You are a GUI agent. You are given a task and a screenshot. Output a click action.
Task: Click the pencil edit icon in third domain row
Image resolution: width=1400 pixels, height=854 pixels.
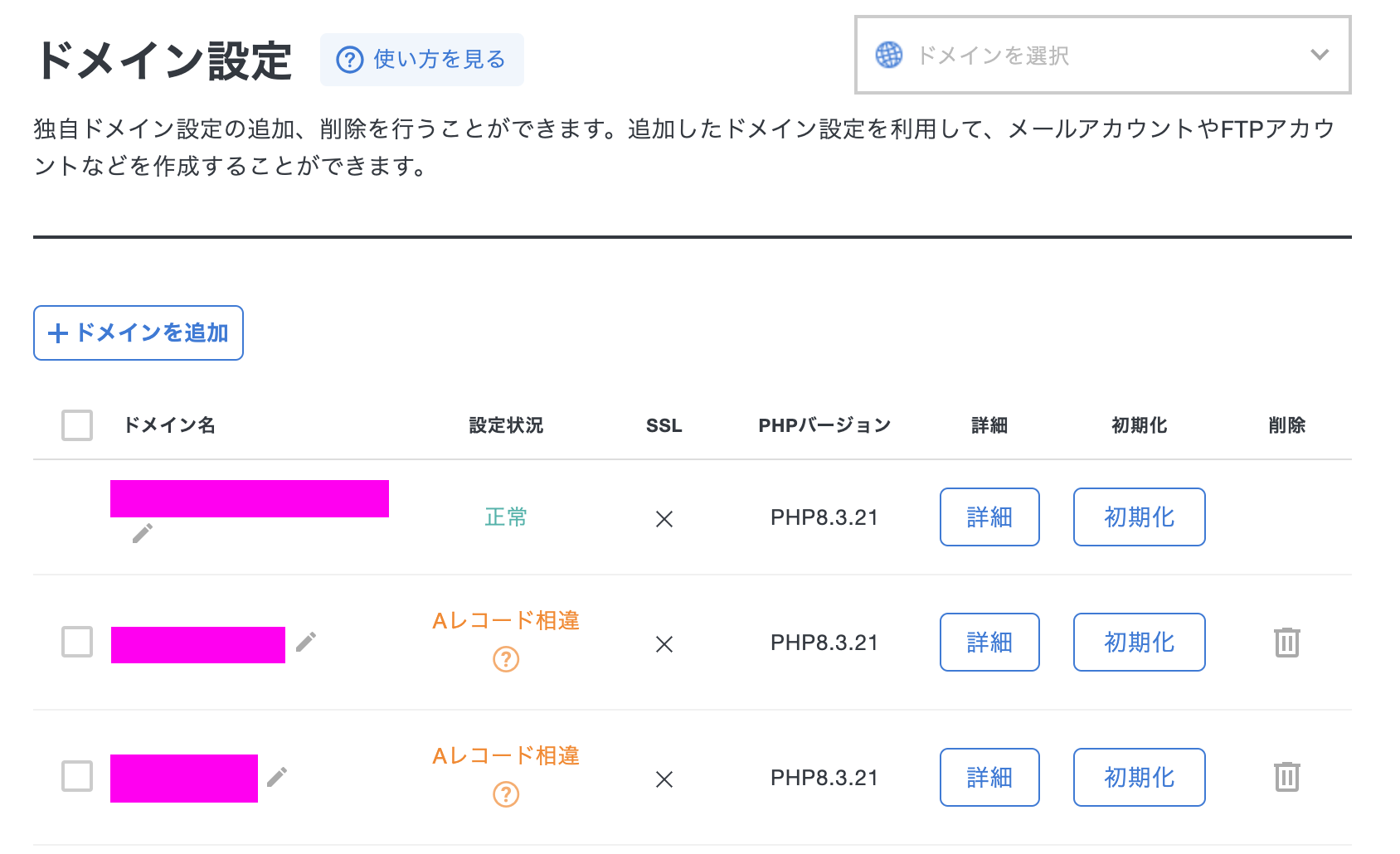click(277, 777)
